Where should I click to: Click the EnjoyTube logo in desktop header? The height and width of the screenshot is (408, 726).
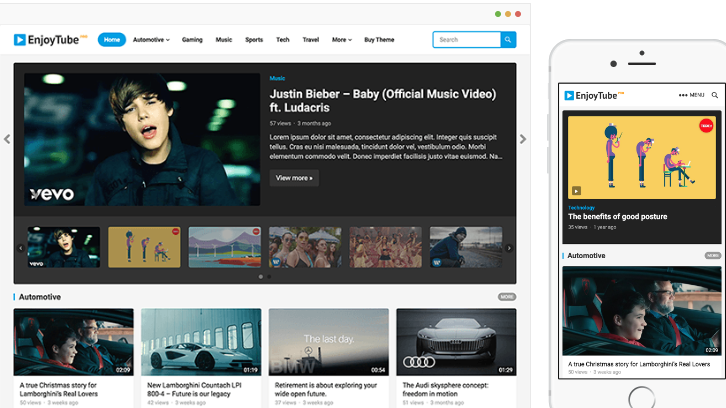tap(50, 40)
